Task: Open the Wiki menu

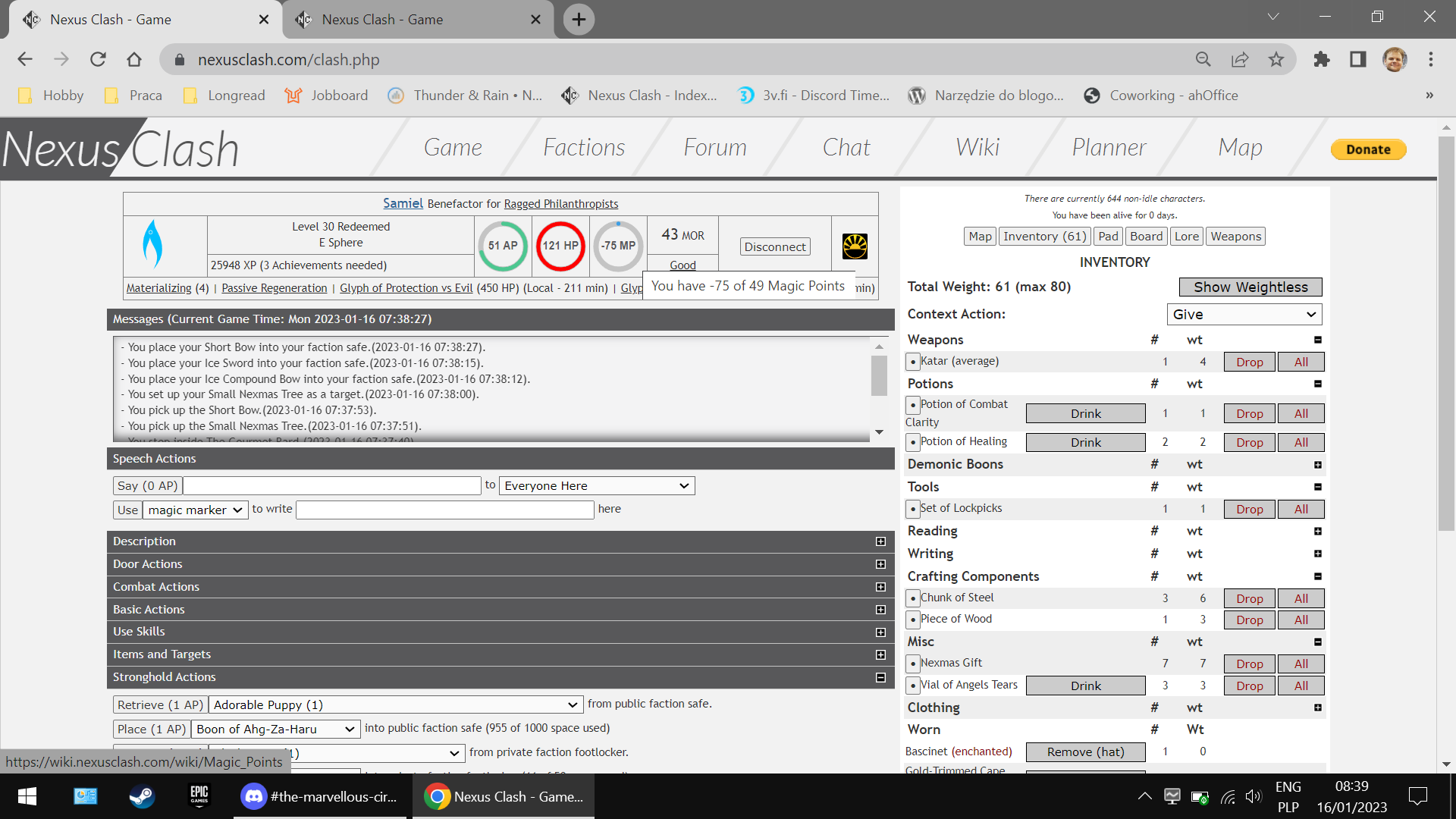Action: (x=978, y=147)
